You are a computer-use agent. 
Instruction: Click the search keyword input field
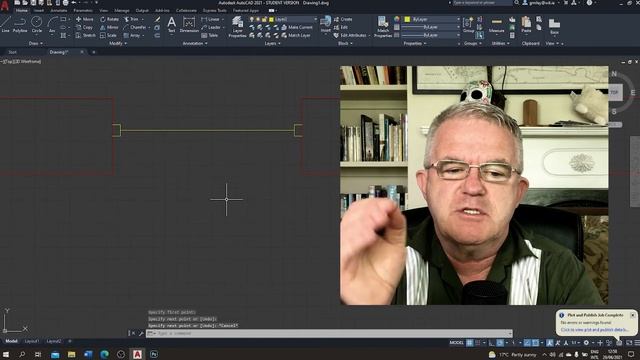point(482,3)
